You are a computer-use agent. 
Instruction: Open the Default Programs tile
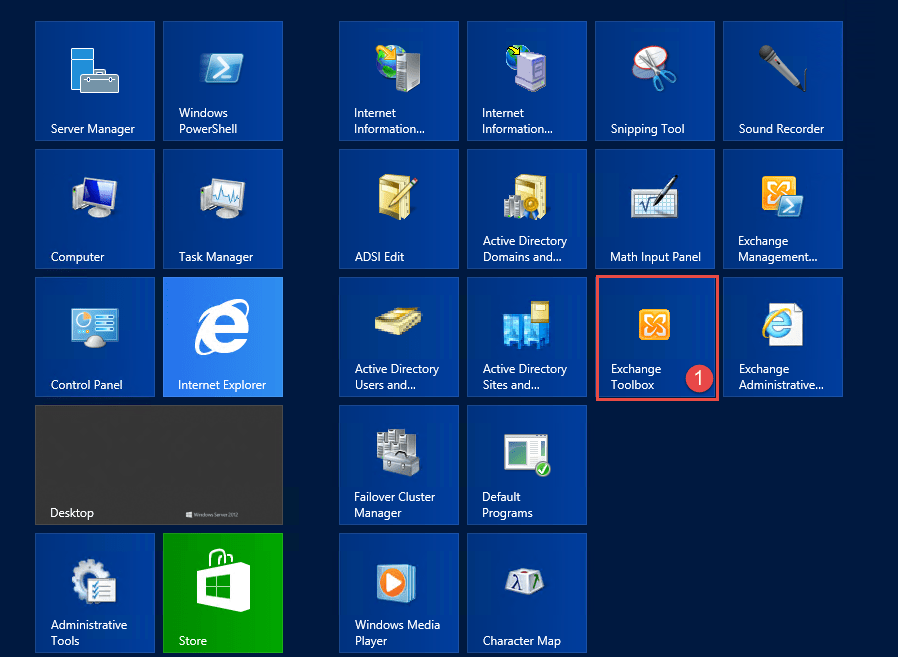pos(527,465)
